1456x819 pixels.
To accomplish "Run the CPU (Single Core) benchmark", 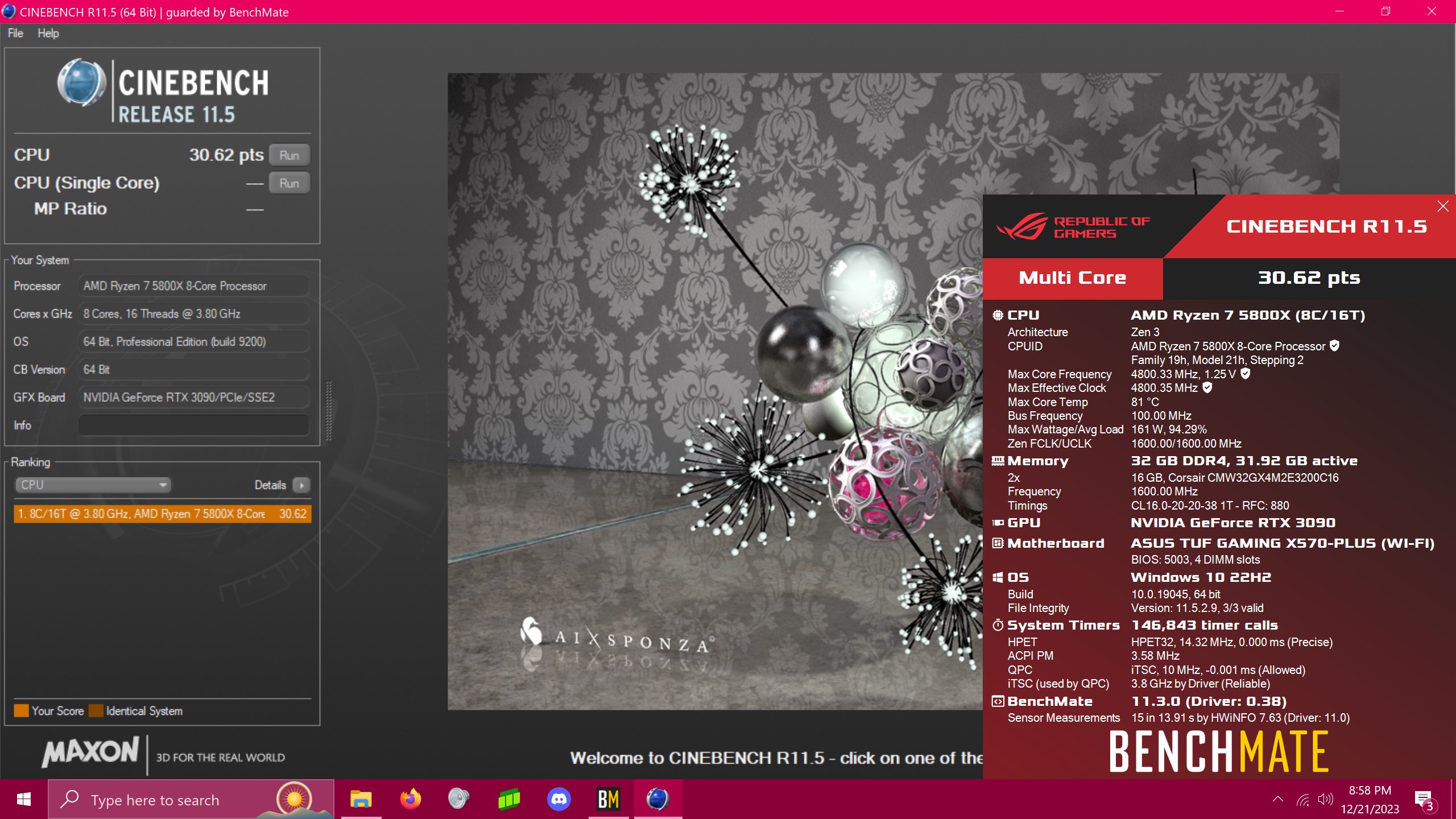I will [x=289, y=183].
